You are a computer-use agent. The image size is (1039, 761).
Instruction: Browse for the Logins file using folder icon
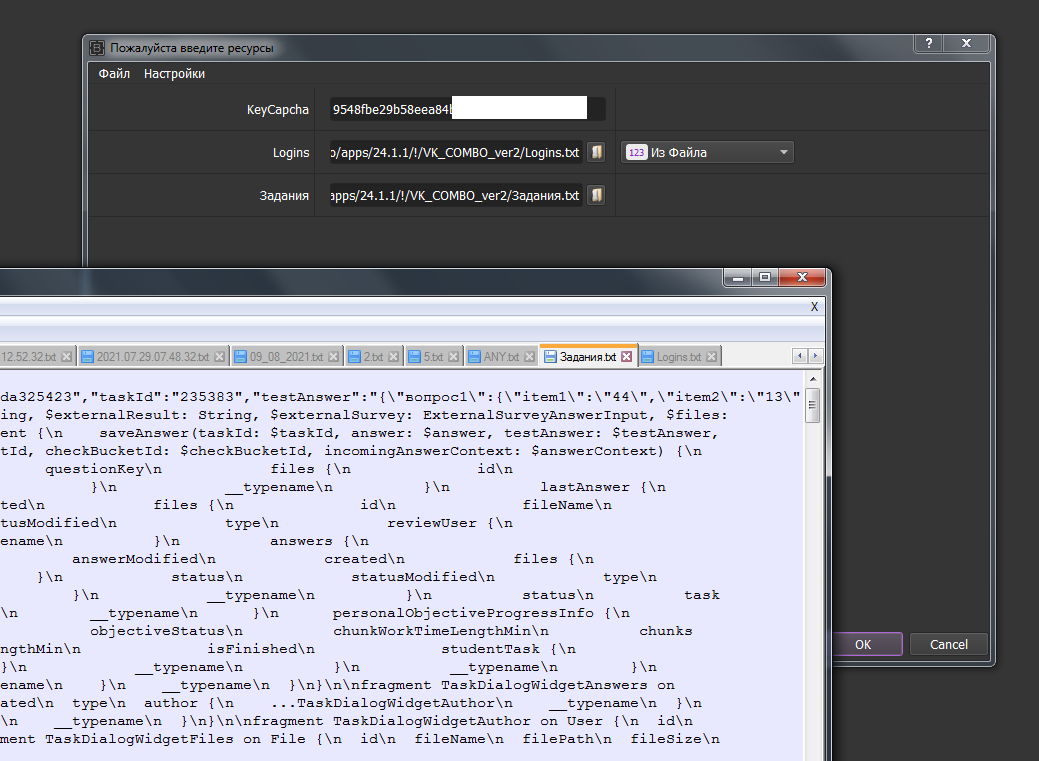(596, 152)
